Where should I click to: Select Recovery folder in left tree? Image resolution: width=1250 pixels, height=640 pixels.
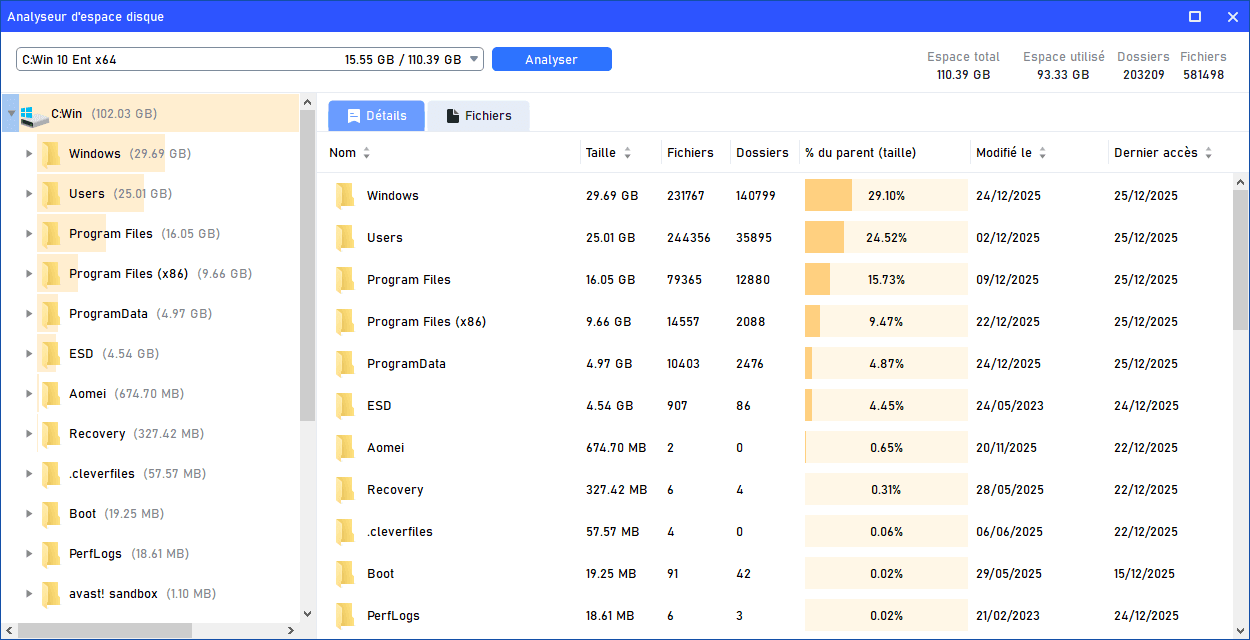[97, 434]
